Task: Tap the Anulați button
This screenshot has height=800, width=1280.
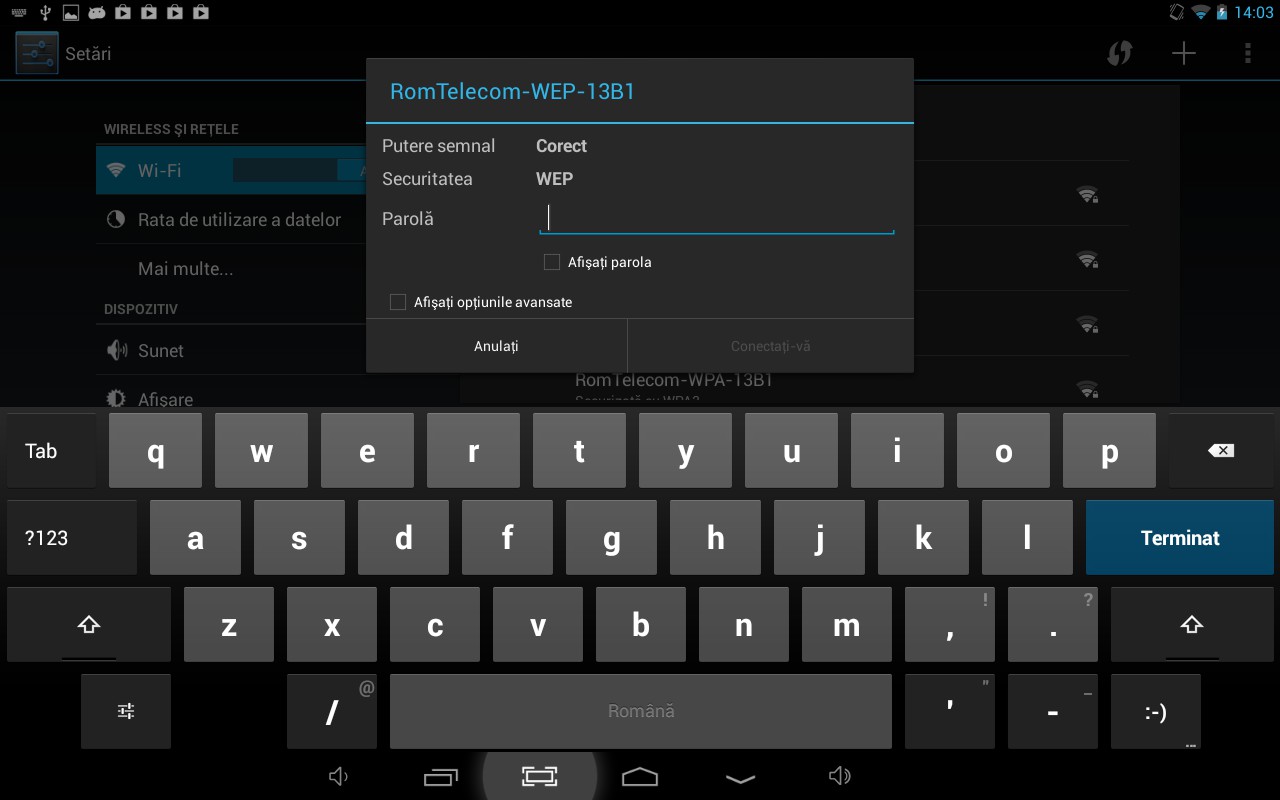Action: (x=496, y=346)
